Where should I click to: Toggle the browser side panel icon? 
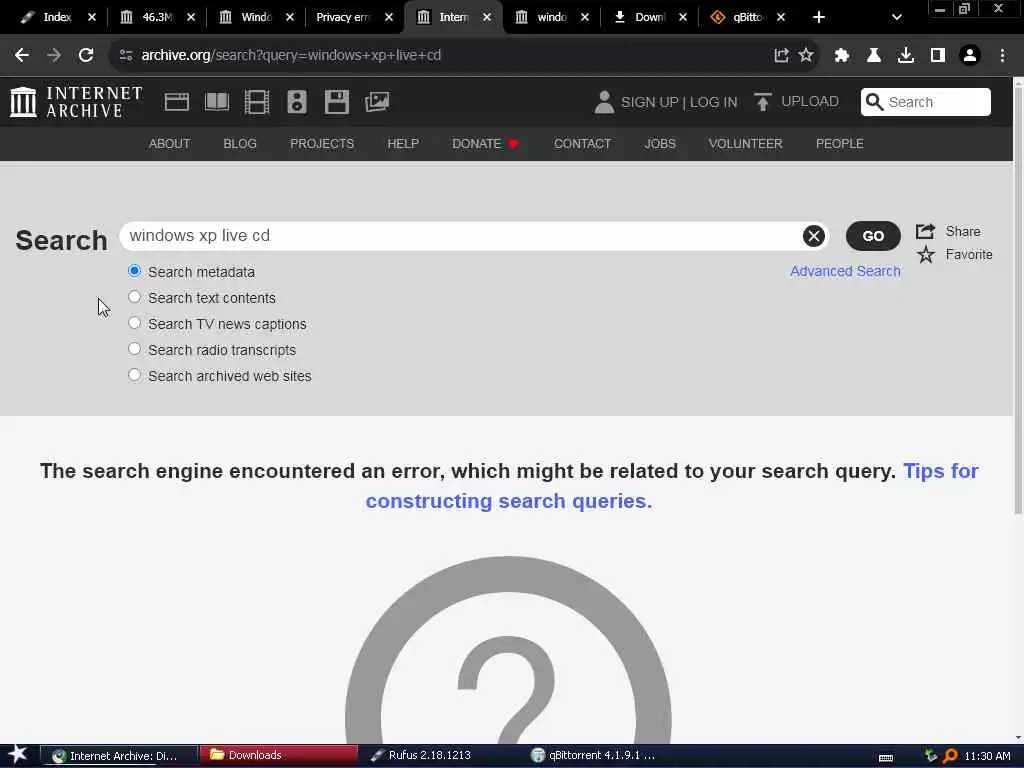(x=938, y=56)
